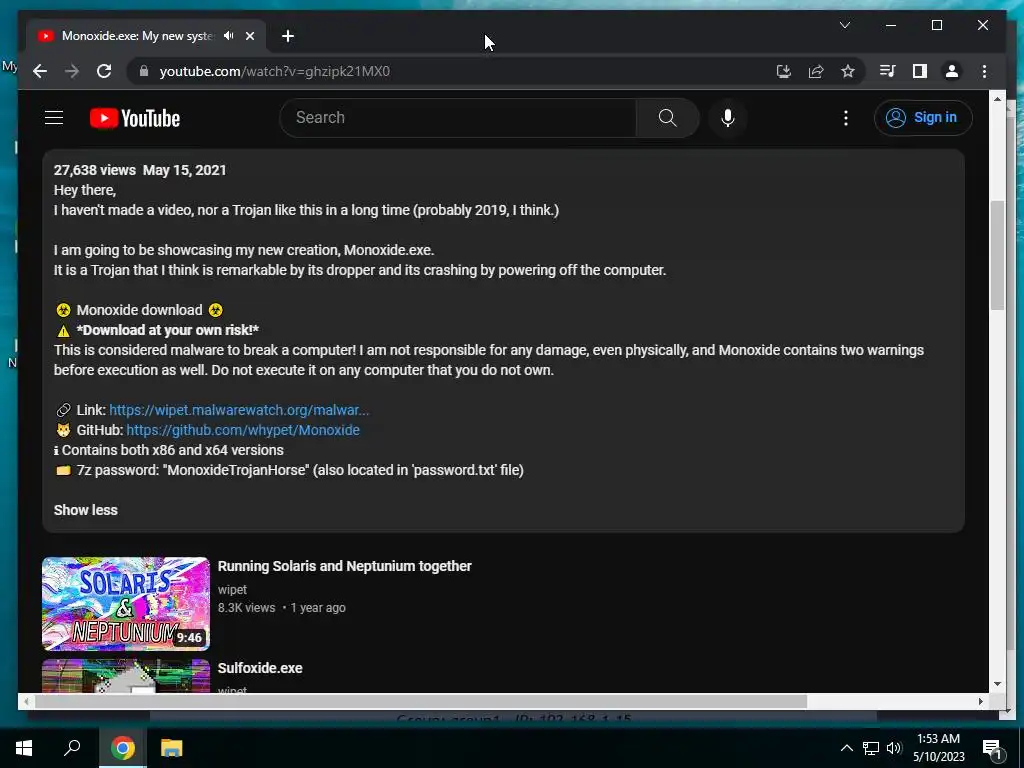Screen dimensions: 1024x768
Task: Open the Running Solaris and Neptunium together title
Action: 344,566
